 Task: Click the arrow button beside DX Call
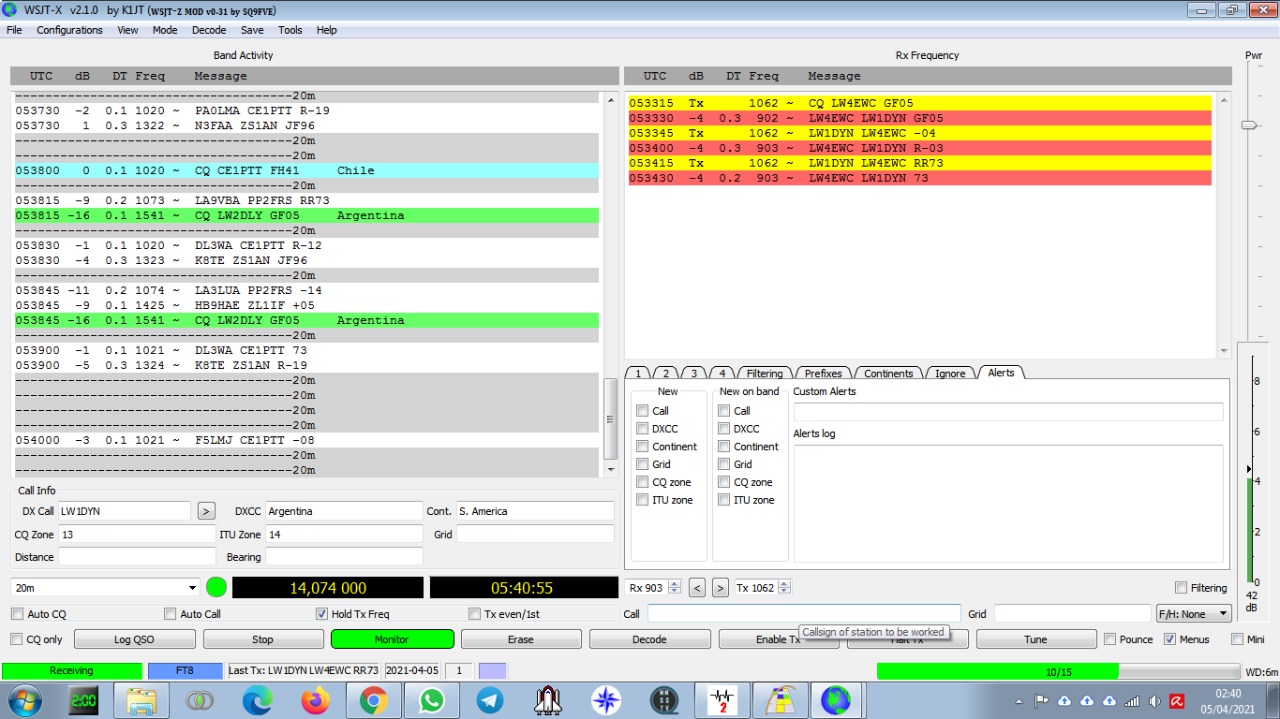206,511
